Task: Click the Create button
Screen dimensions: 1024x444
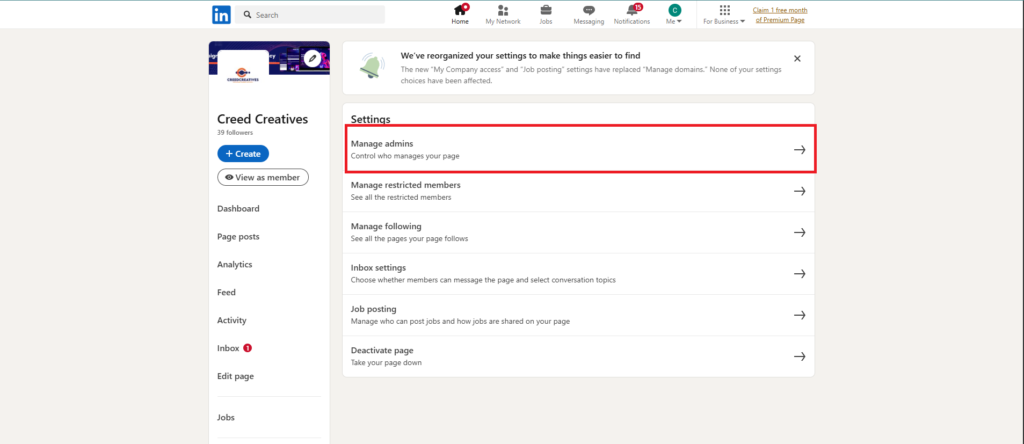Action: tap(243, 153)
